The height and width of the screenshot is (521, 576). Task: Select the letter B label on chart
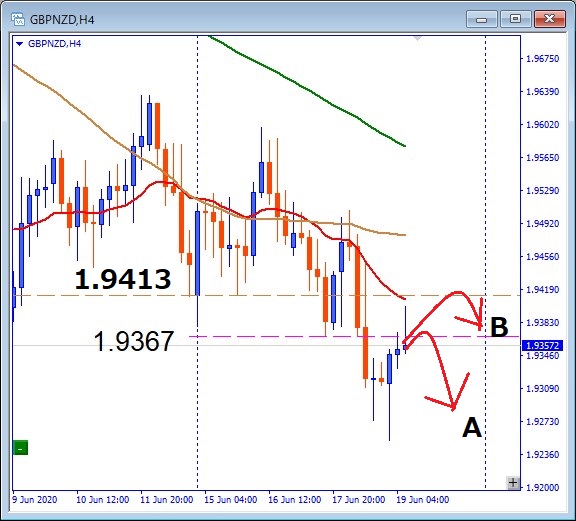click(500, 327)
